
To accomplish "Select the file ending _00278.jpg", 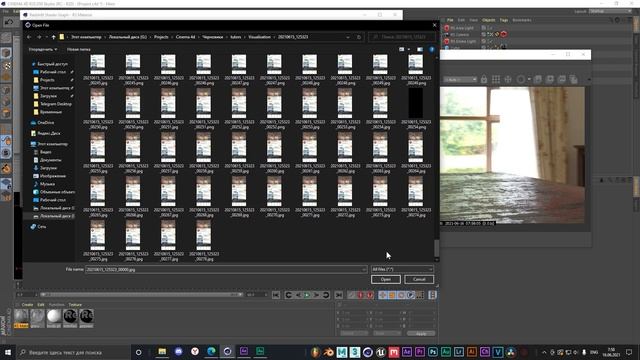I will [204, 241].
